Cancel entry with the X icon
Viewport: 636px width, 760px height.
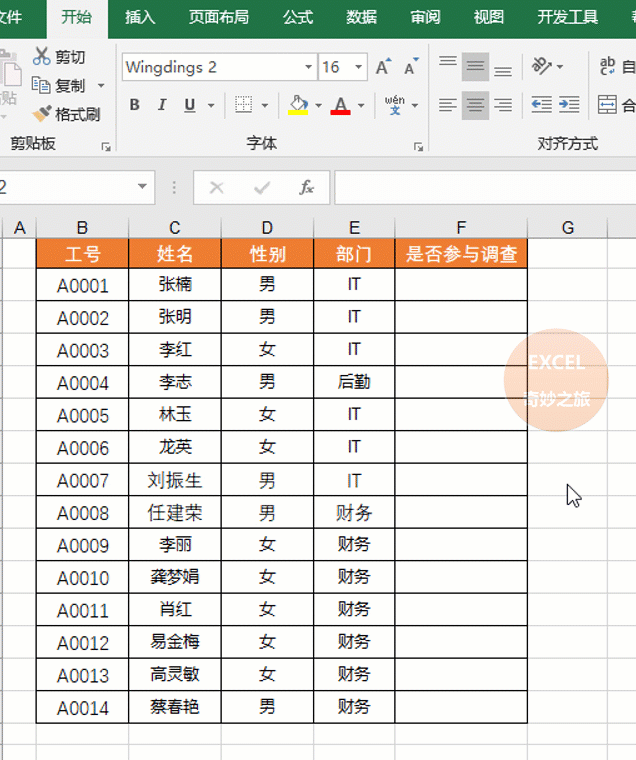tap(217, 187)
